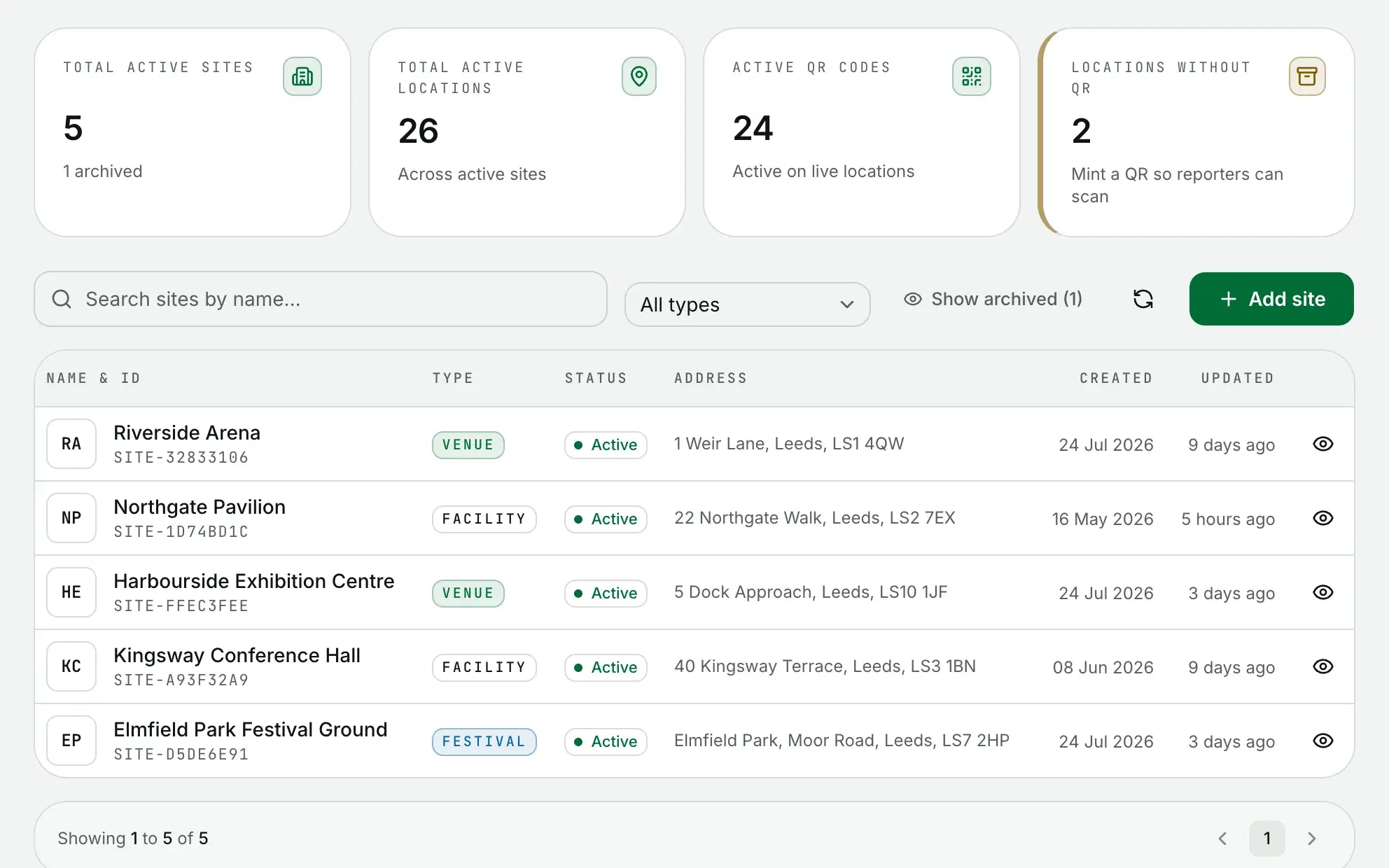Go to the next page with right chevron

[x=1312, y=839]
